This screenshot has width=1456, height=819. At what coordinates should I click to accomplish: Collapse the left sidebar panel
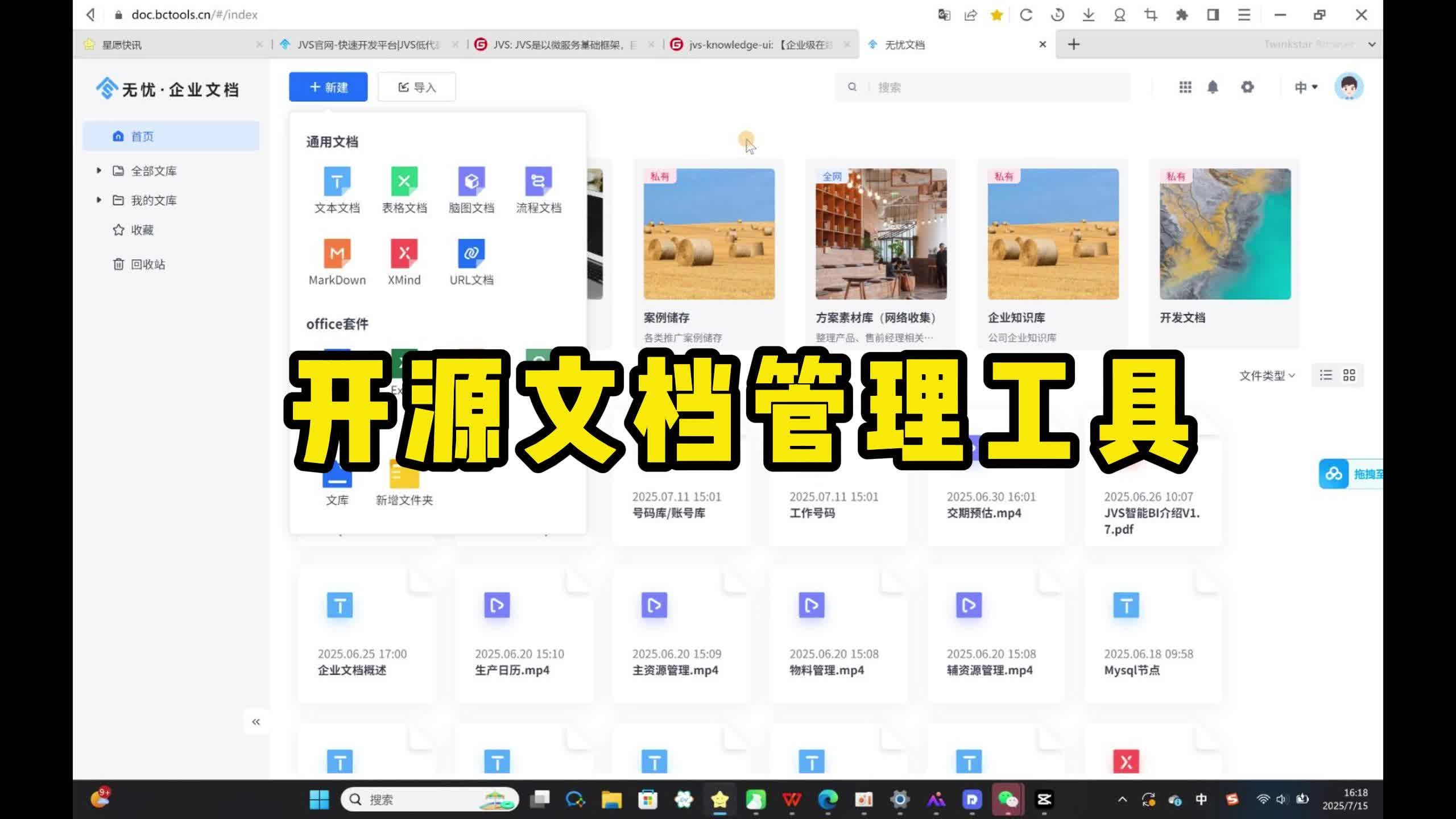coord(256,722)
